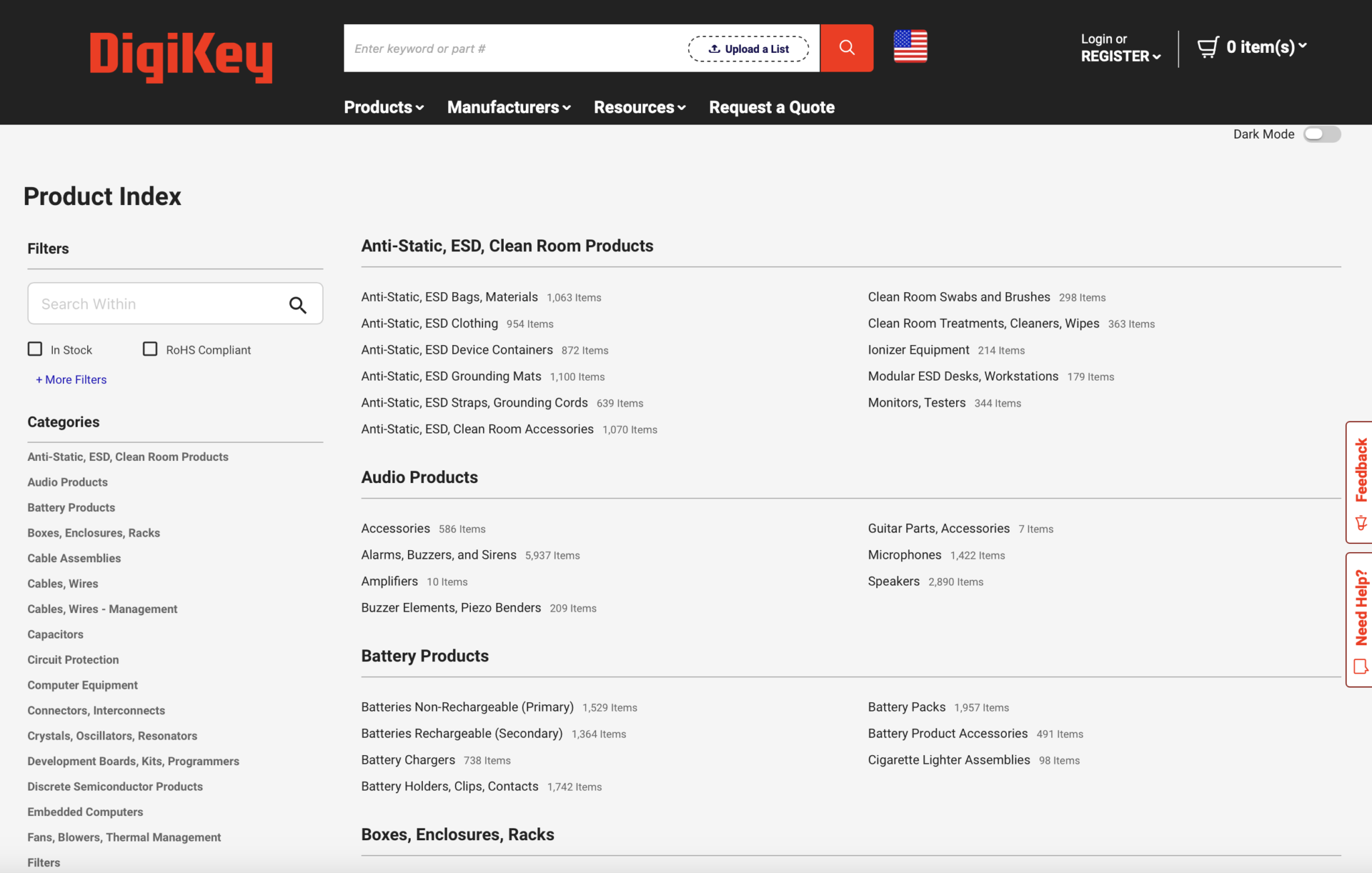The image size is (1372, 873).
Task: Open Monitors, Testers link
Action: [916, 403]
